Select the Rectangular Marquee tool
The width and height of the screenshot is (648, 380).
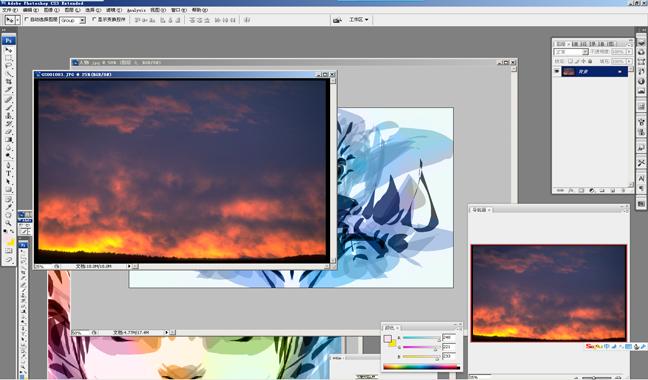click(x=8, y=58)
